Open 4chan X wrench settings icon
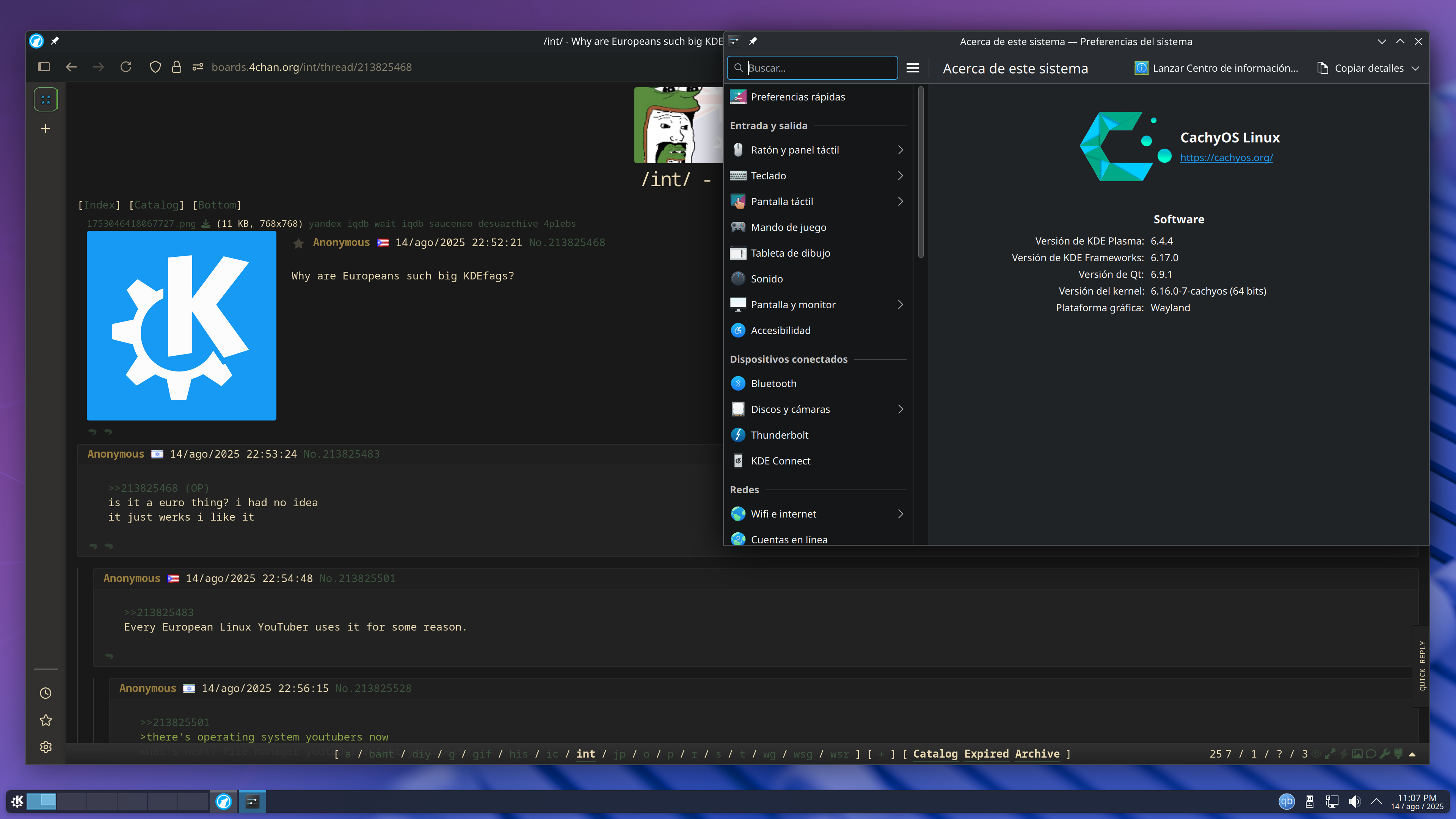 pos(1384,754)
